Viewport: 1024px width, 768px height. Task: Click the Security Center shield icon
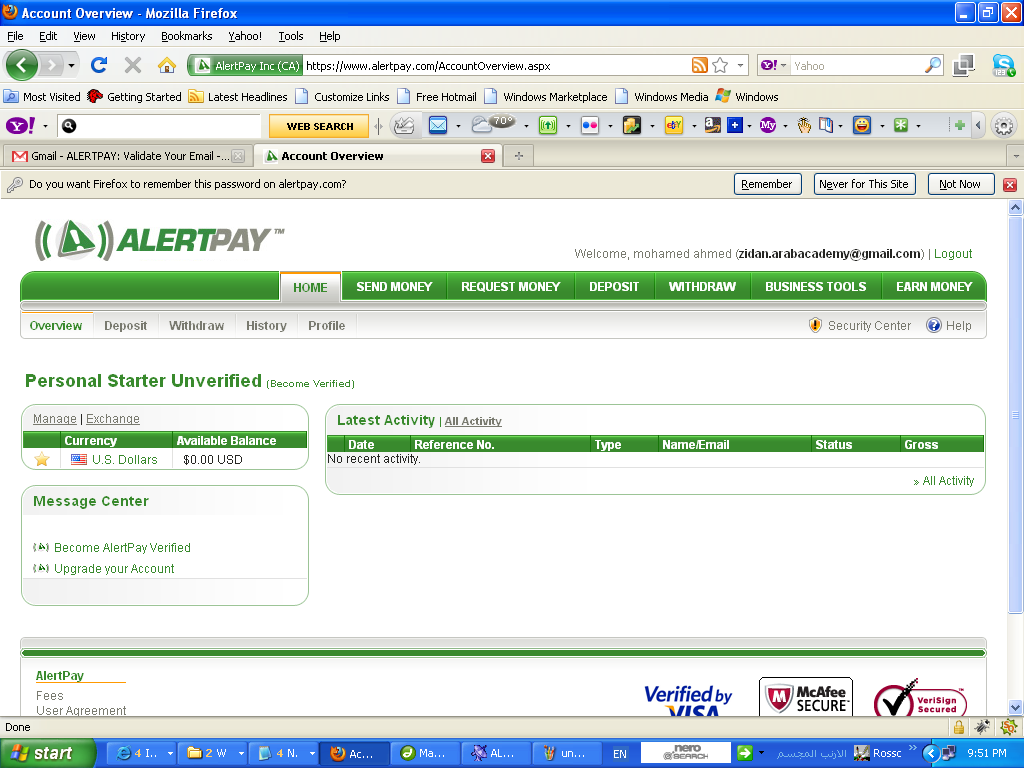click(815, 325)
